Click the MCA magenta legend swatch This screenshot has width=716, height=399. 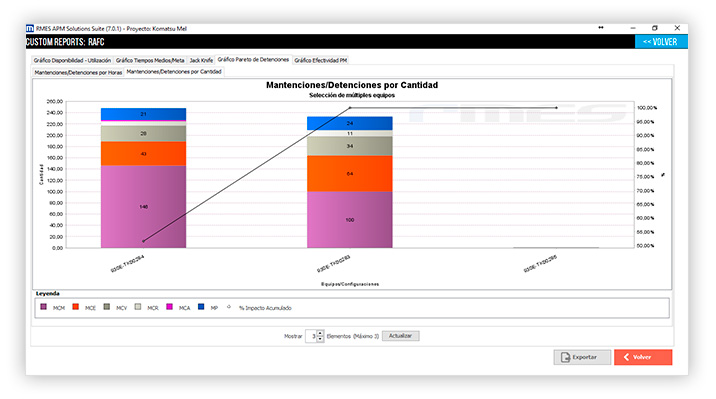pos(169,307)
